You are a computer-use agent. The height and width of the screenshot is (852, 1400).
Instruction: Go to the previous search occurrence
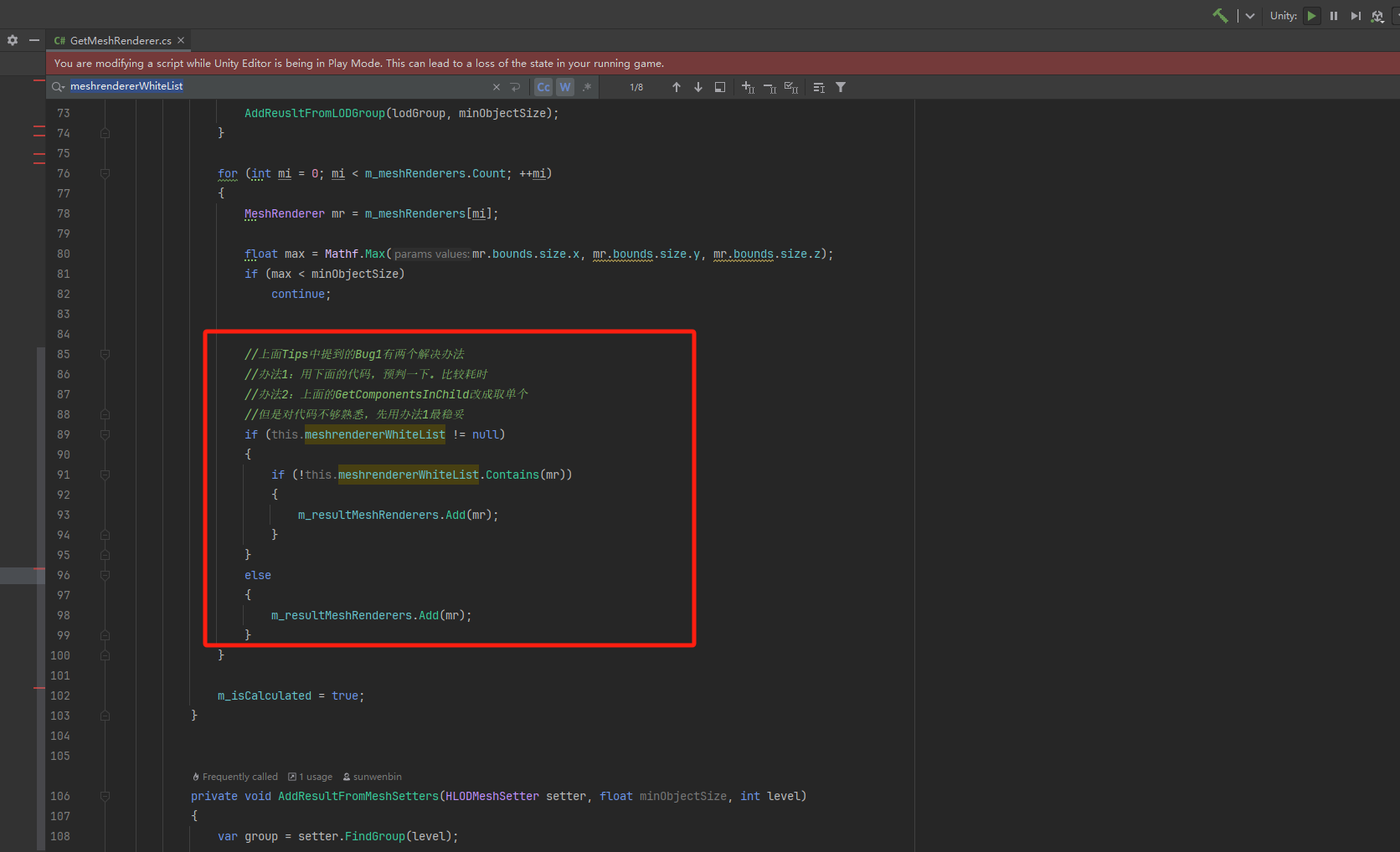(677, 87)
